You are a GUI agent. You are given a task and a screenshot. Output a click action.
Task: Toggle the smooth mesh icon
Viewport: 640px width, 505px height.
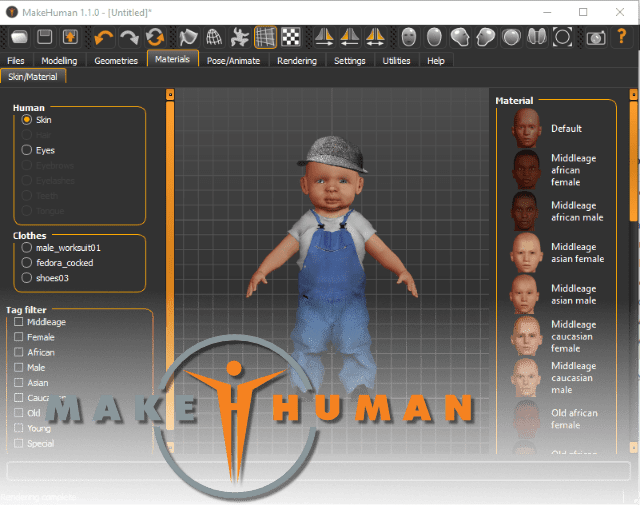pos(188,38)
